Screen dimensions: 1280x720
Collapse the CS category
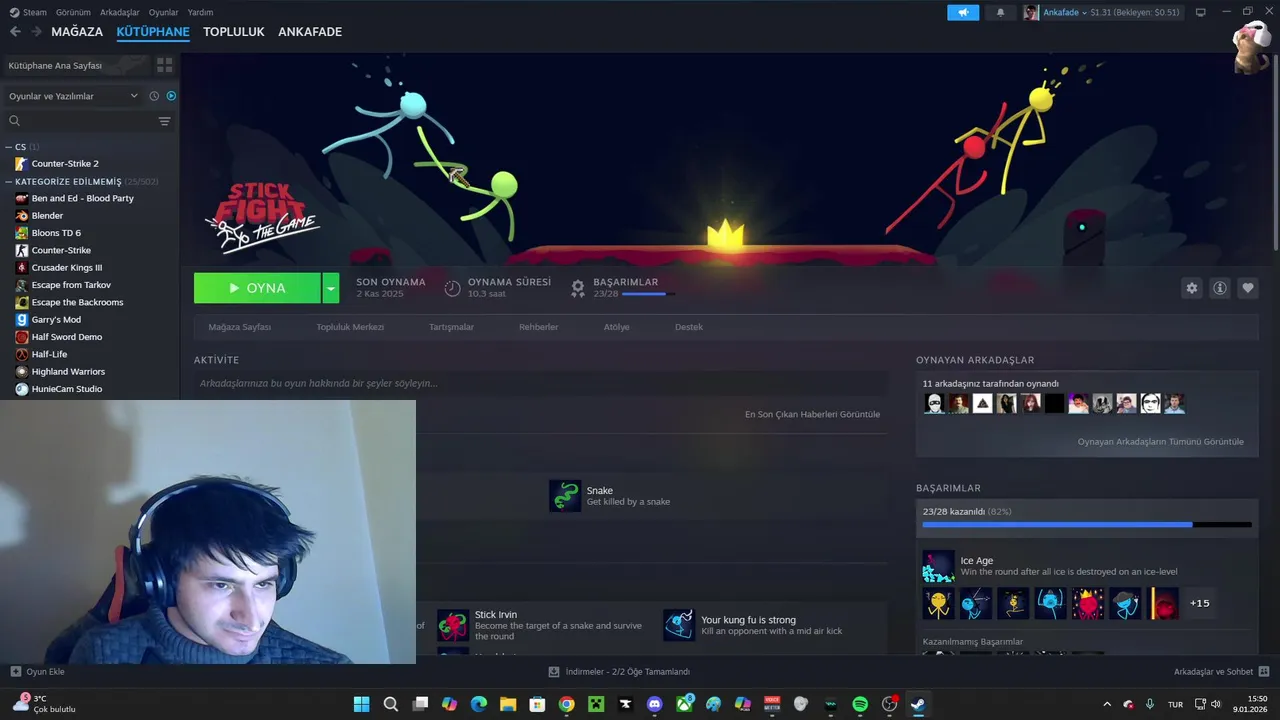[8, 147]
